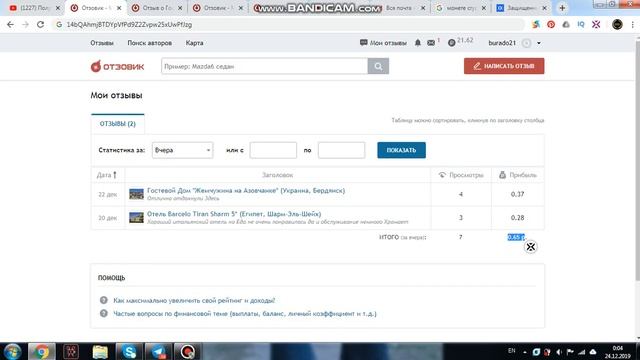Click the taskbar clock showing 0:04
Screen dimensions: 640x360
(x=618, y=352)
